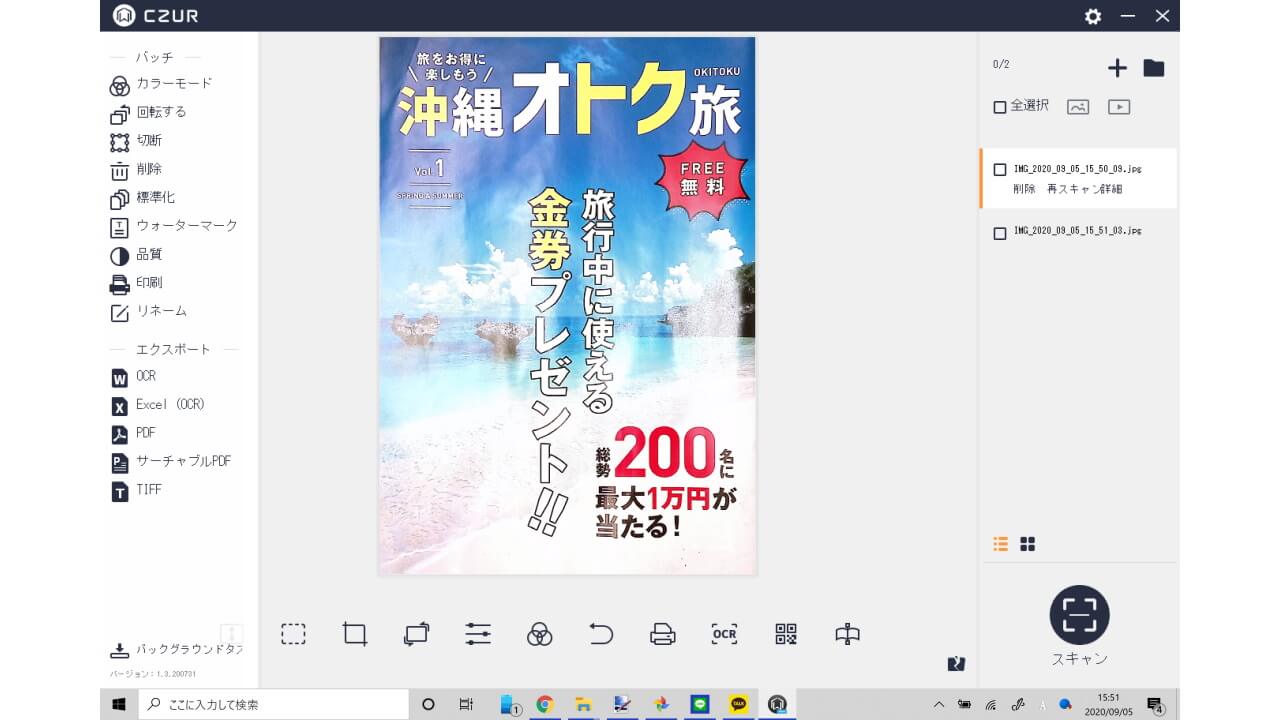The width and height of the screenshot is (1280, 720).
Task: Switch to grid thumbnail view
Action: pyautogui.click(x=1027, y=544)
